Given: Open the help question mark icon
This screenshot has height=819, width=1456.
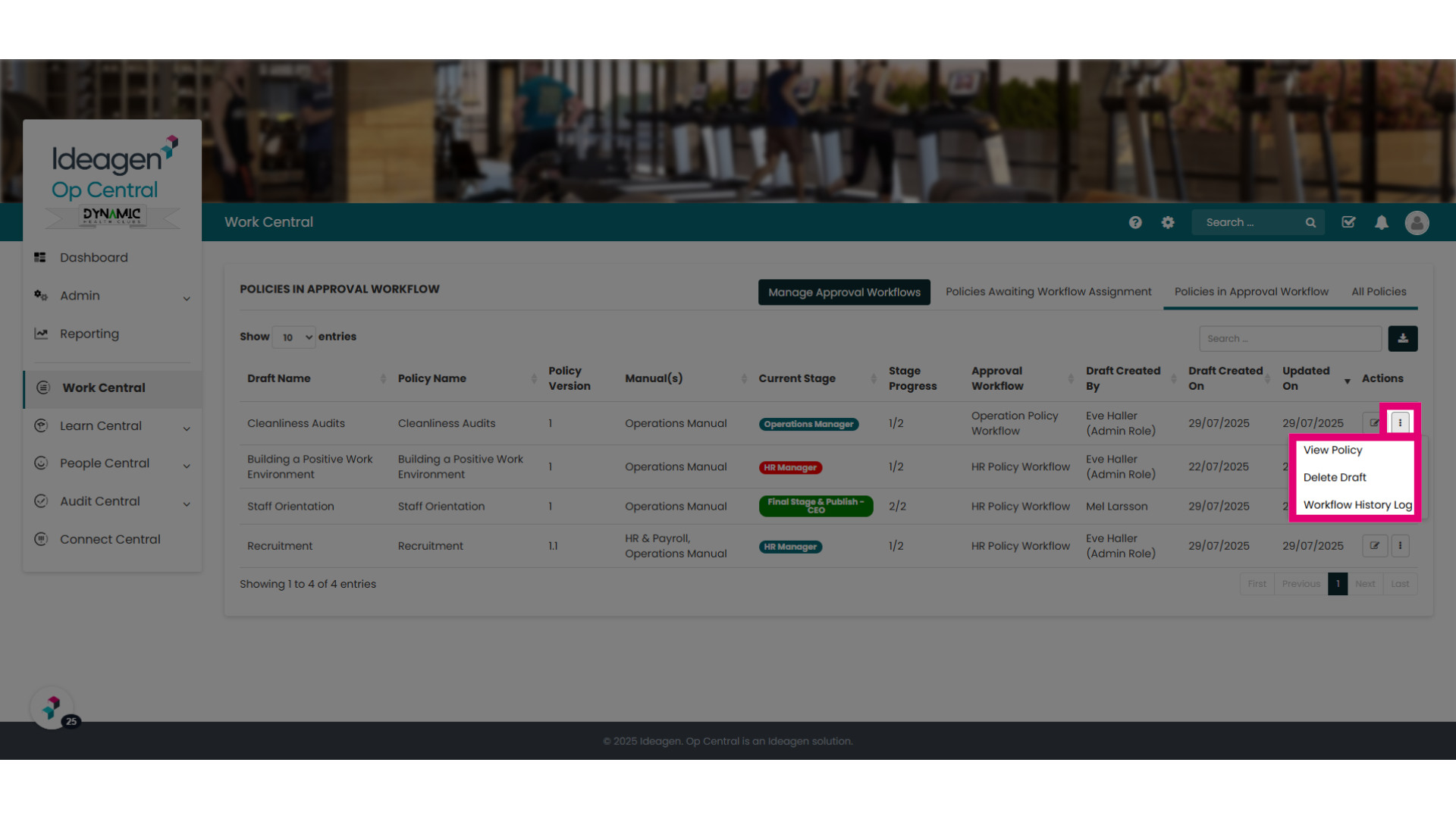Looking at the screenshot, I should 1135,222.
